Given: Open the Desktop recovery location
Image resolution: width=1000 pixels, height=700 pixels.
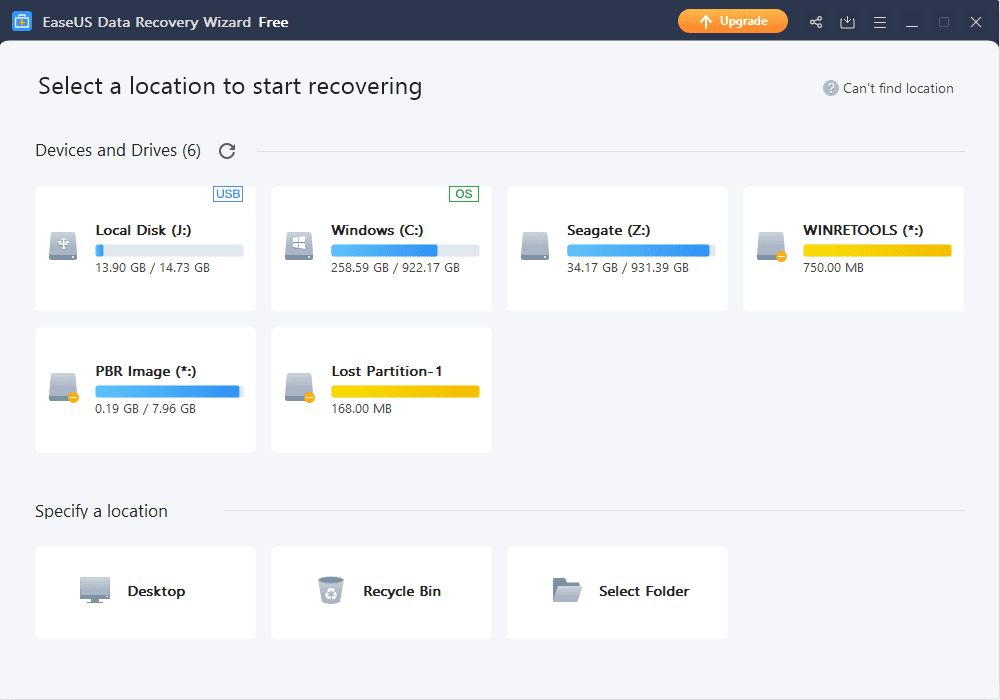Looking at the screenshot, I should click(145, 592).
